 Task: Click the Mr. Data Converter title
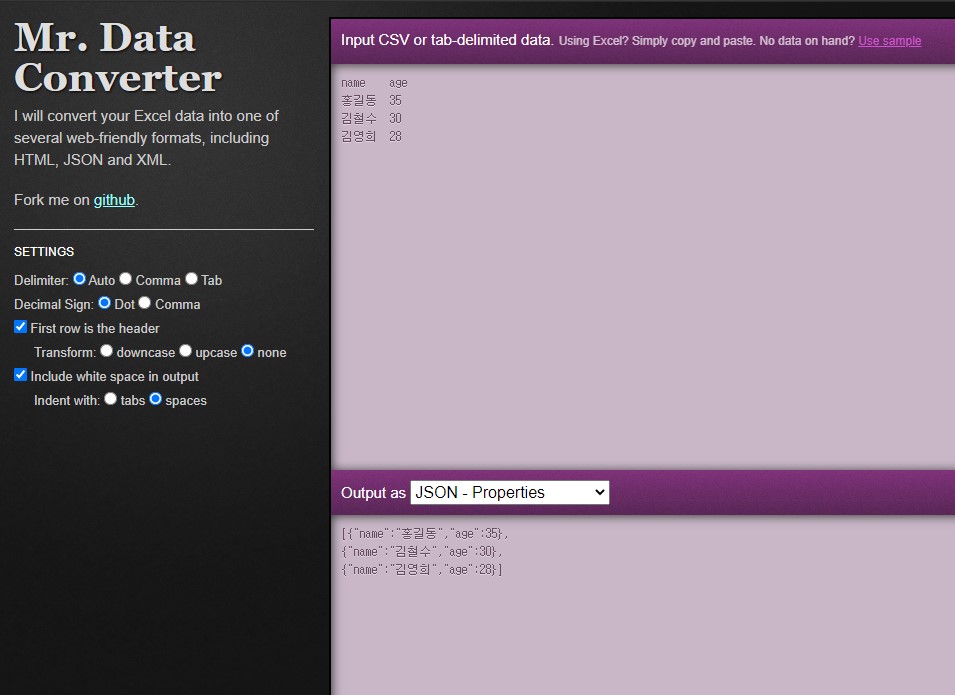(118, 57)
